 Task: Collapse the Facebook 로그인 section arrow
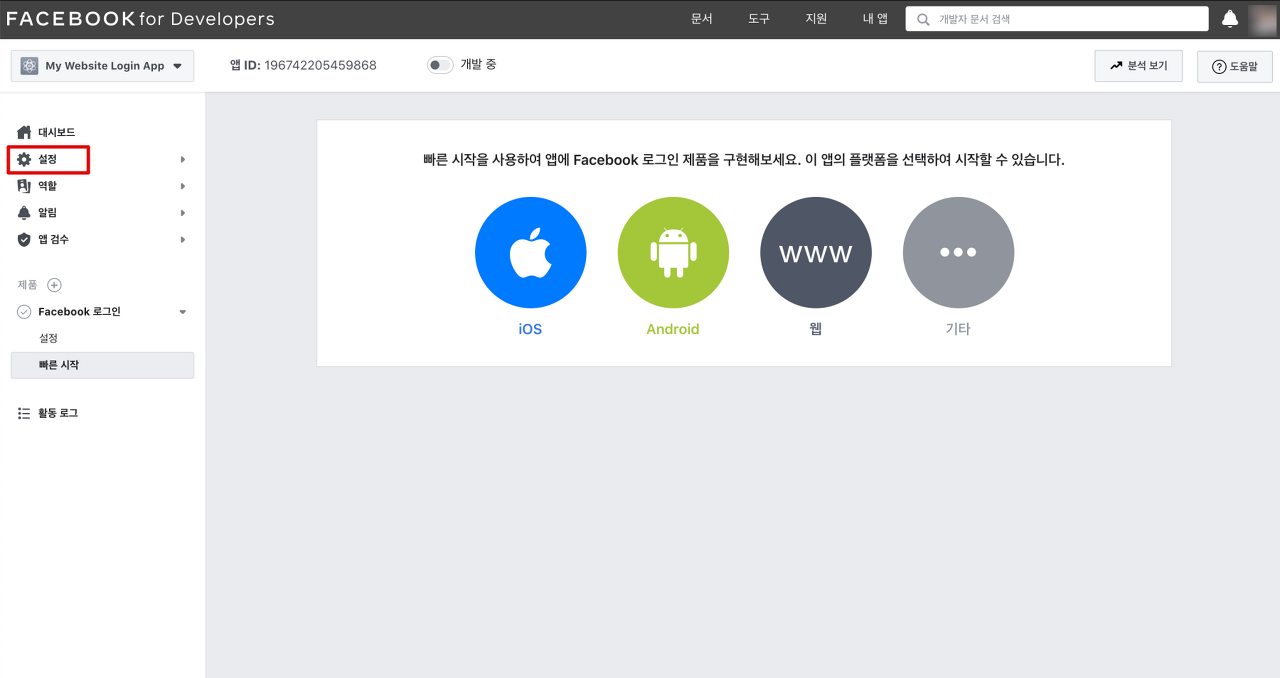182,312
